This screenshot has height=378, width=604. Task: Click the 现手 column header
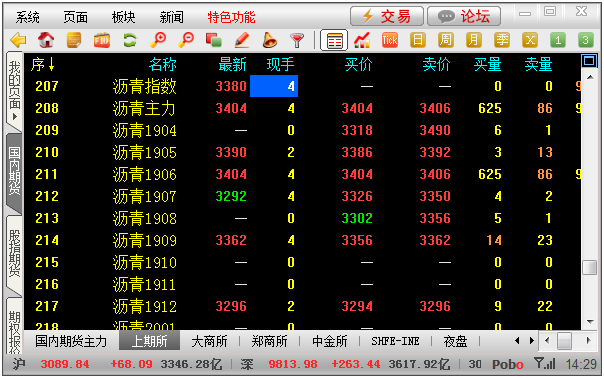[280, 64]
